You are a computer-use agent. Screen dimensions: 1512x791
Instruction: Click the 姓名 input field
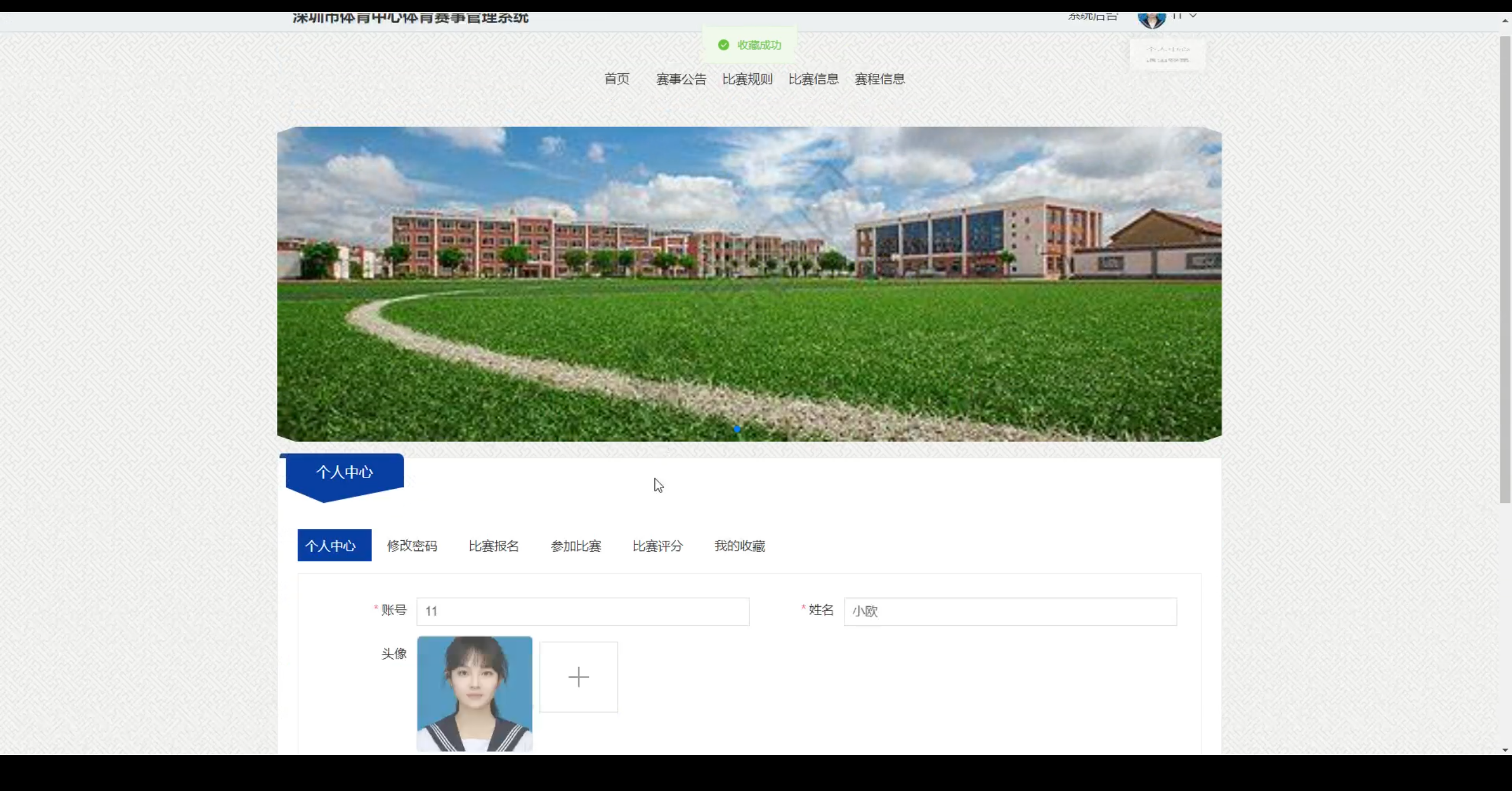coord(1010,612)
